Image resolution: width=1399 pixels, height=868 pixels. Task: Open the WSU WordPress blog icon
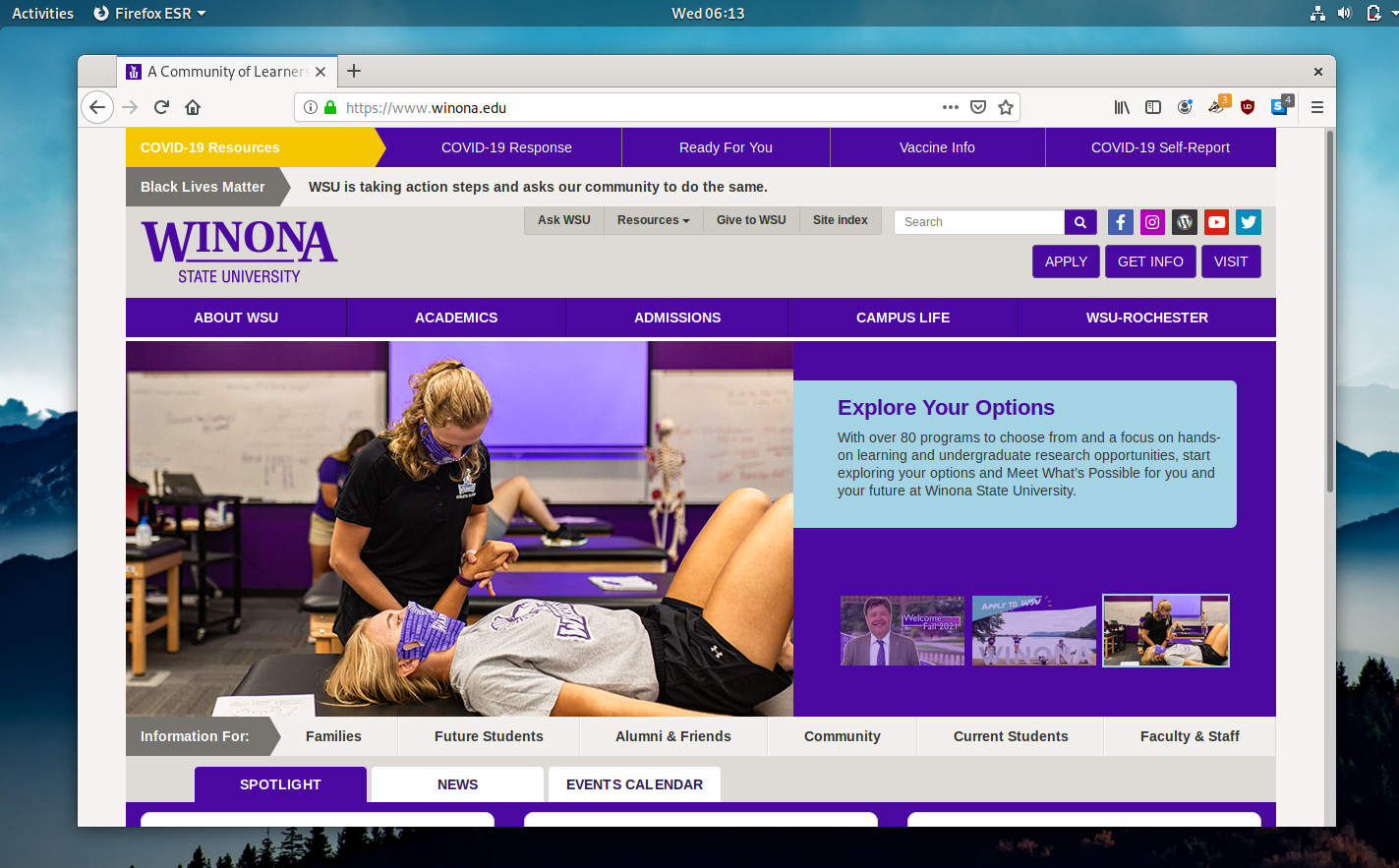tap(1185, 222)
